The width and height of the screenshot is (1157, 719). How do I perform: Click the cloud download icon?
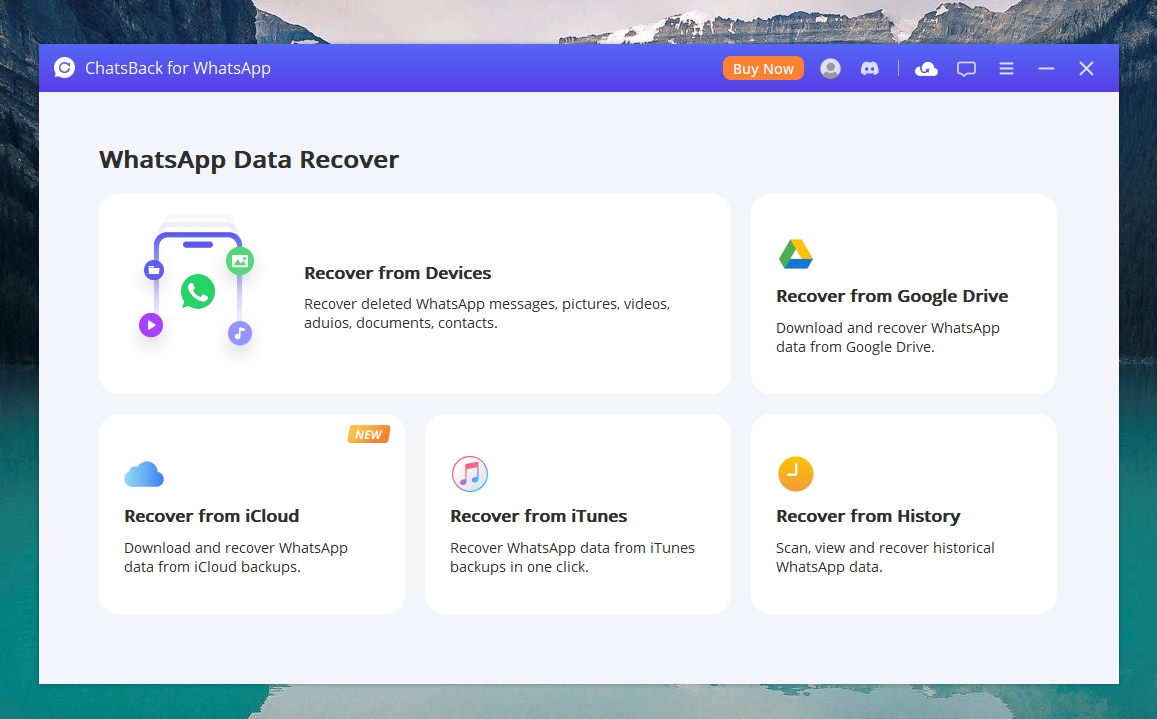click(x=926, y=69)
